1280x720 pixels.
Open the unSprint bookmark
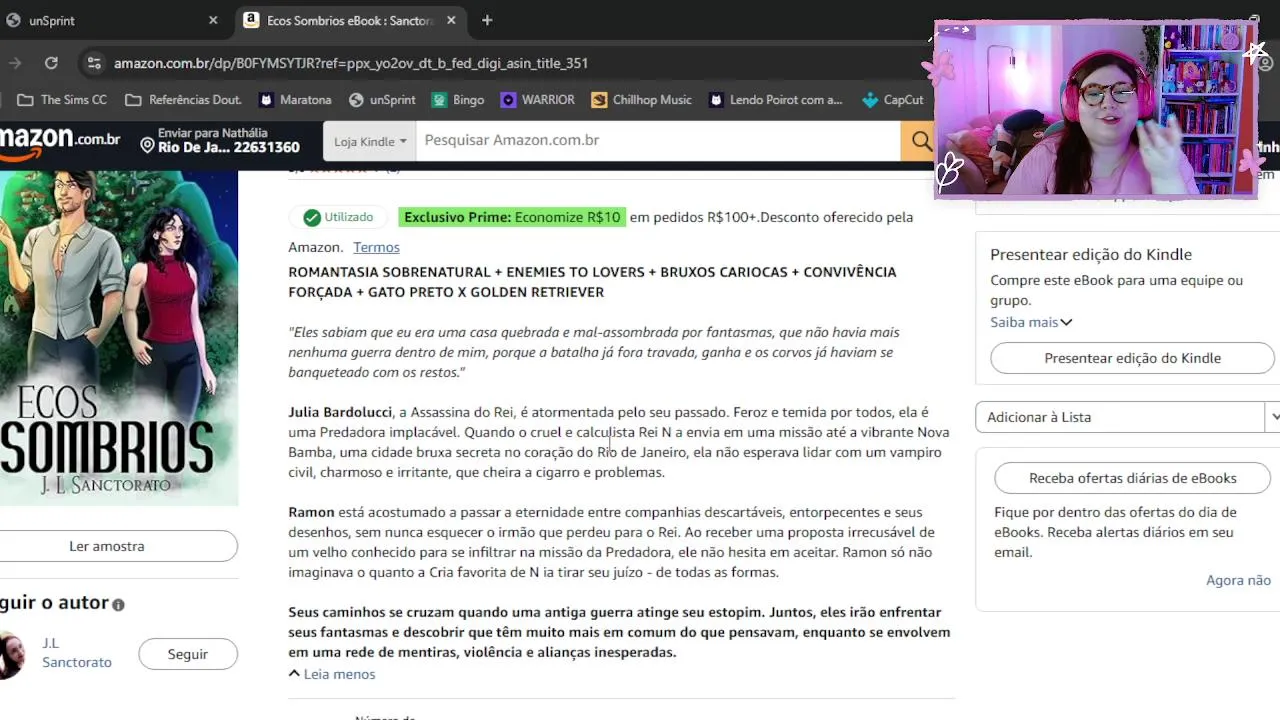click(x=382, y=100)
